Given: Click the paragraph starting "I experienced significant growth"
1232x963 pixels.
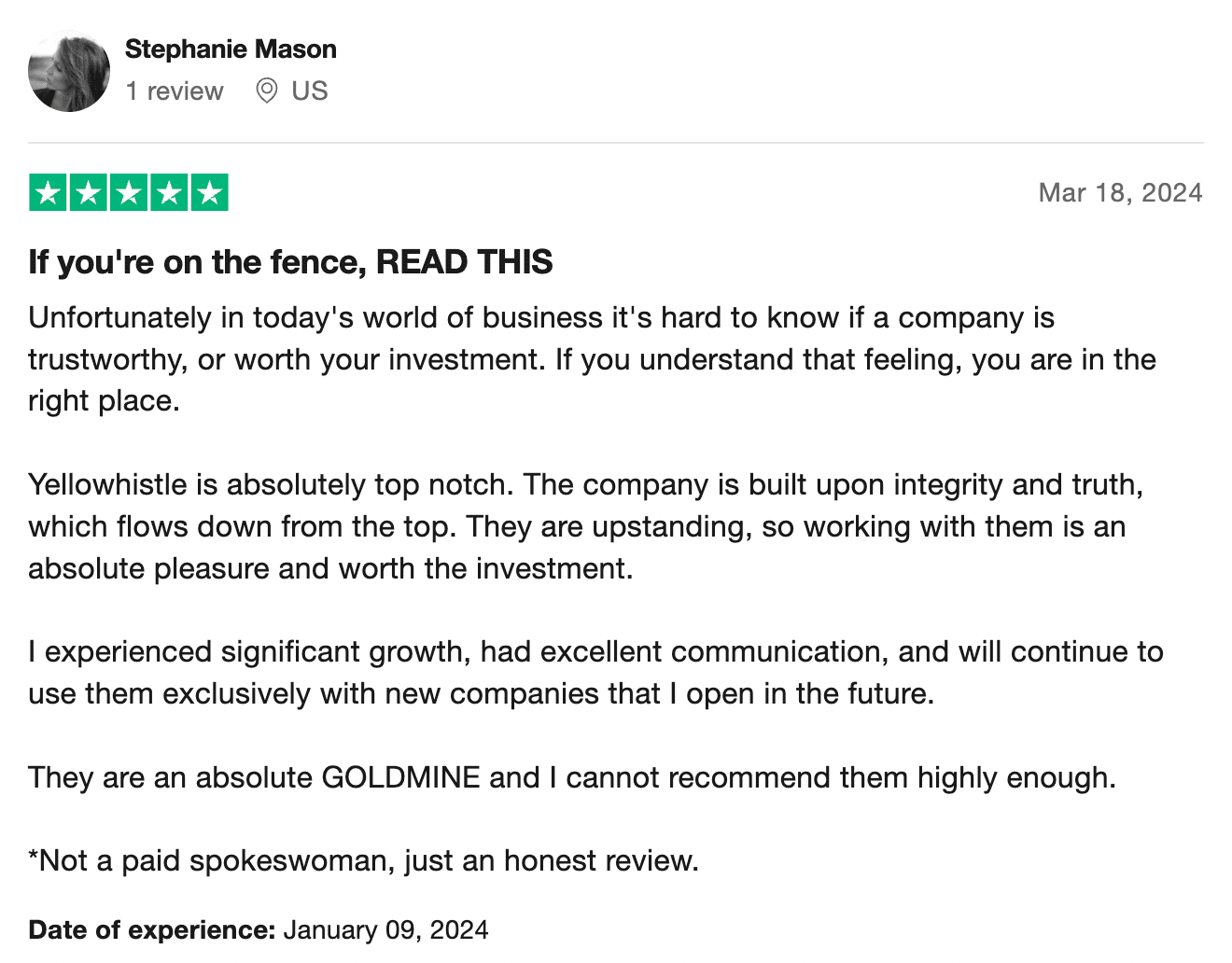Looking at the screenshot, I should pos(595,673).
